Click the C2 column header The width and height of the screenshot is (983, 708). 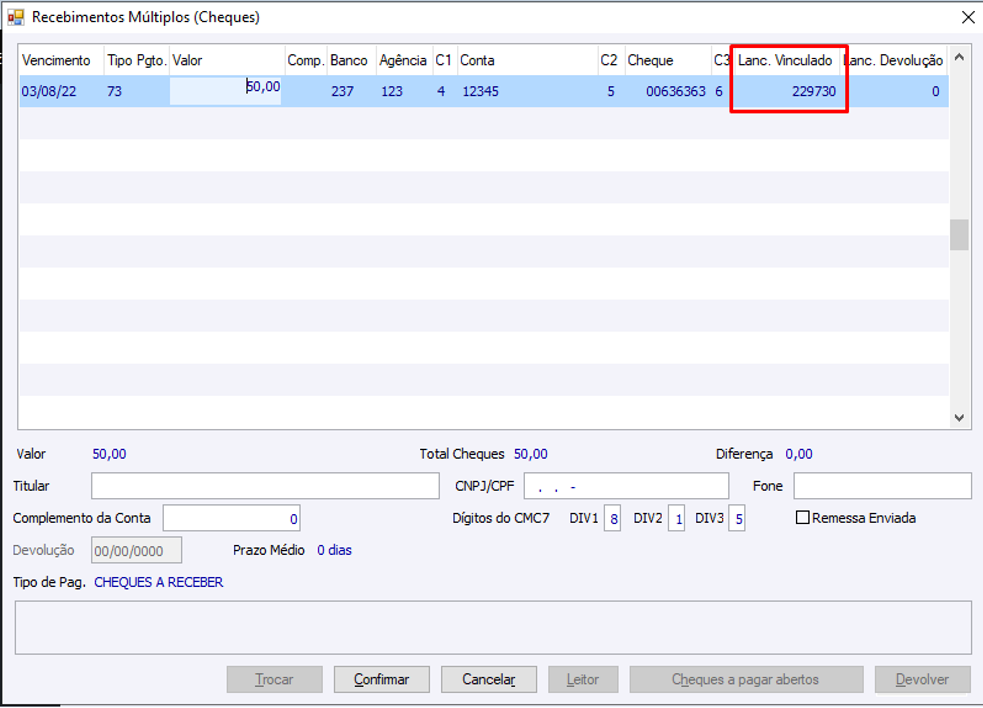(x=611, y=60)
